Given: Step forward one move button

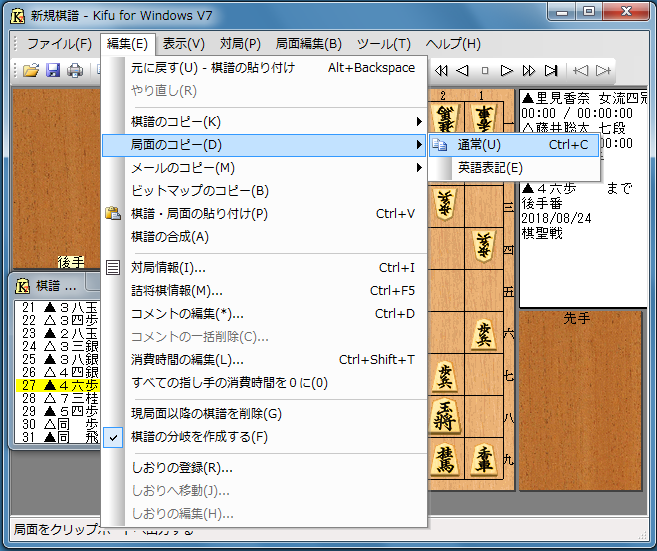Looking at the screenshot, I should click(507, 71).
